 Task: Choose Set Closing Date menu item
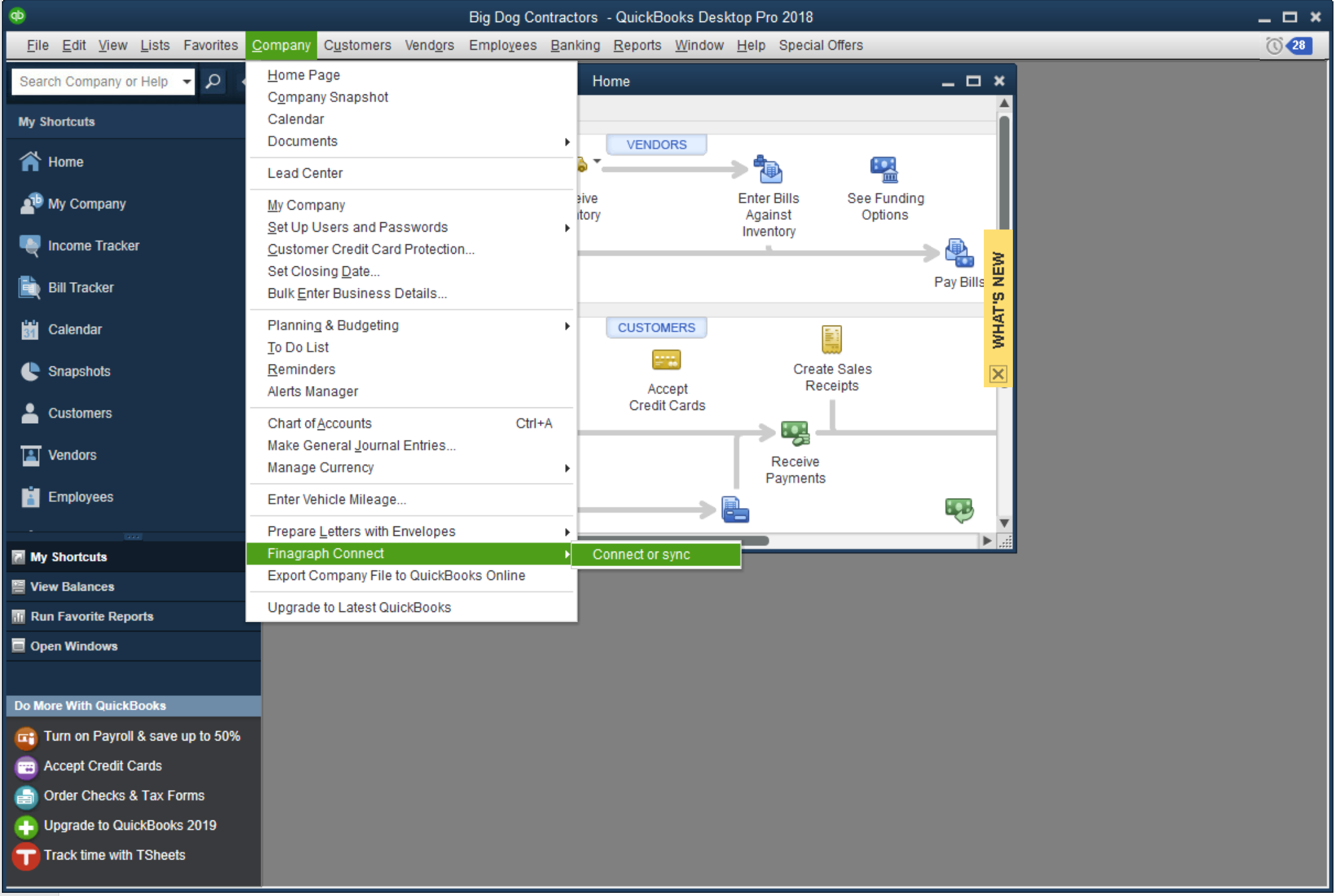tap(411, 271)
